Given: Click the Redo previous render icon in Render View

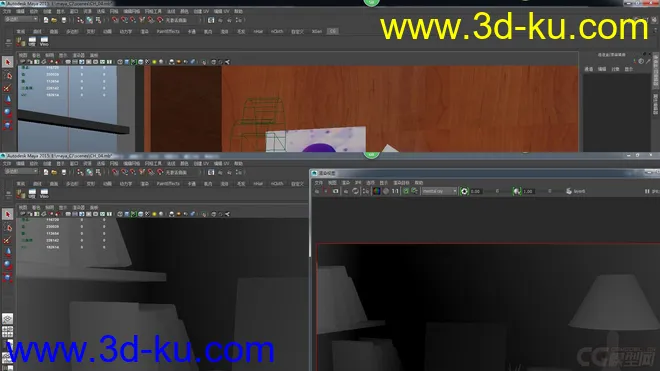Looking at the screenshot, I should [317, 191].
